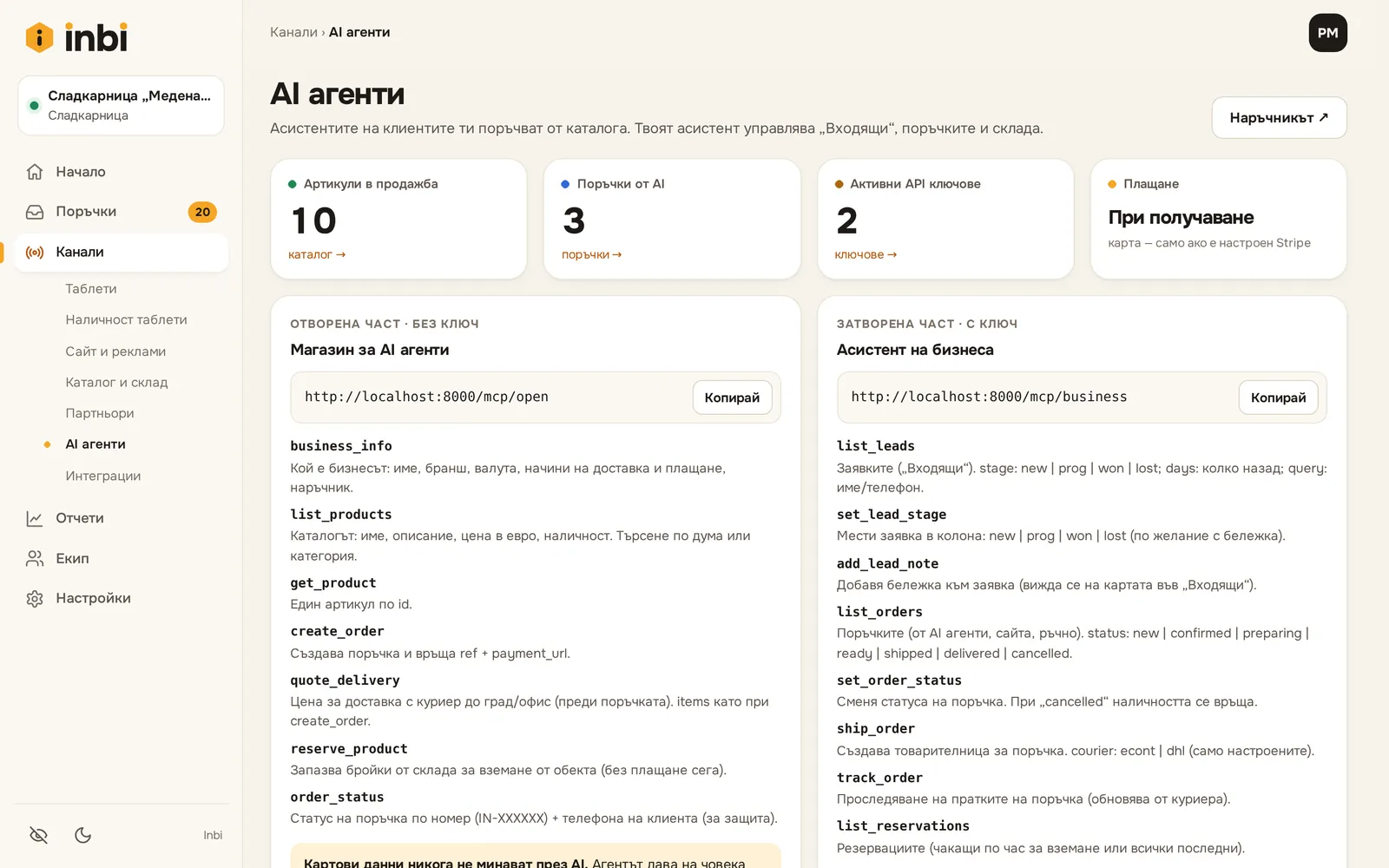Viewport: 1389px width, 868px height.
Task: Click the inbi hexagon logo
Action: click(x=39, y=37)
